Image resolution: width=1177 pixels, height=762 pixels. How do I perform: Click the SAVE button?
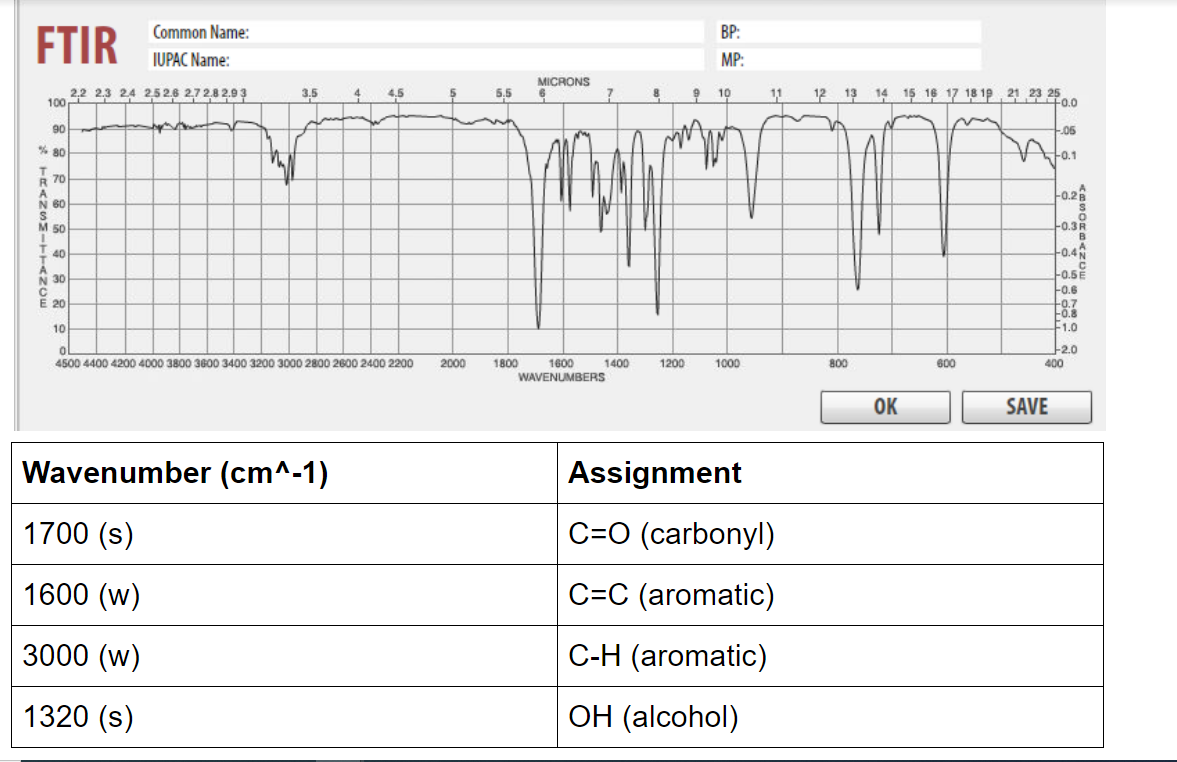(1027, 407)
